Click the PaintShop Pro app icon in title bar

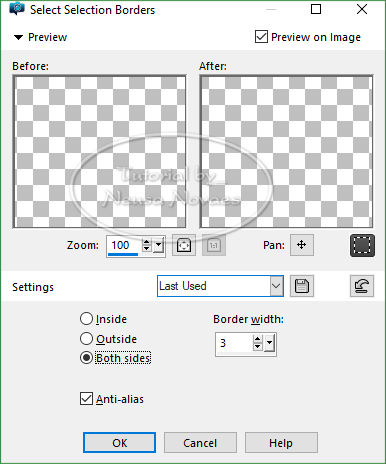tap(17, 9)
